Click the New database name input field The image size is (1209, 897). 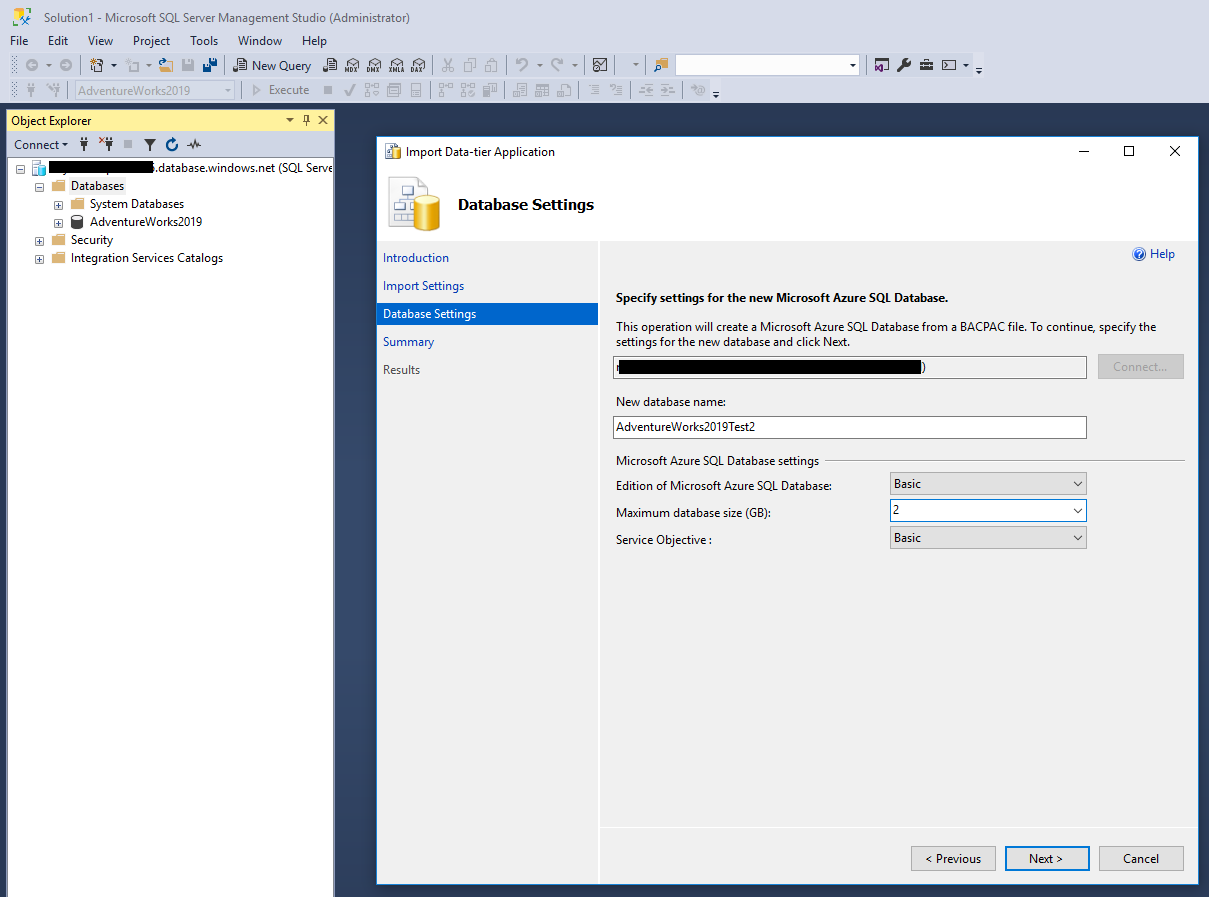[x=850, y=427]
